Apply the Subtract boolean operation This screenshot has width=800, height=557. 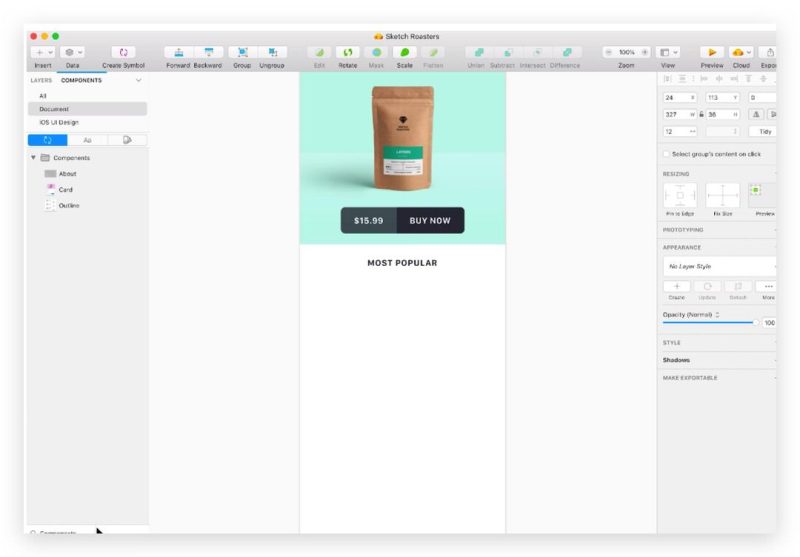click(x=508, y=53)
